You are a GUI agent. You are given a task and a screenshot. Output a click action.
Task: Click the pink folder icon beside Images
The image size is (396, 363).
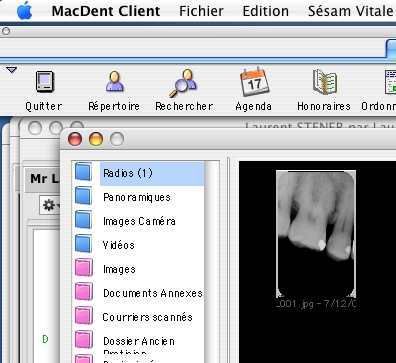[x=83, y=268]
